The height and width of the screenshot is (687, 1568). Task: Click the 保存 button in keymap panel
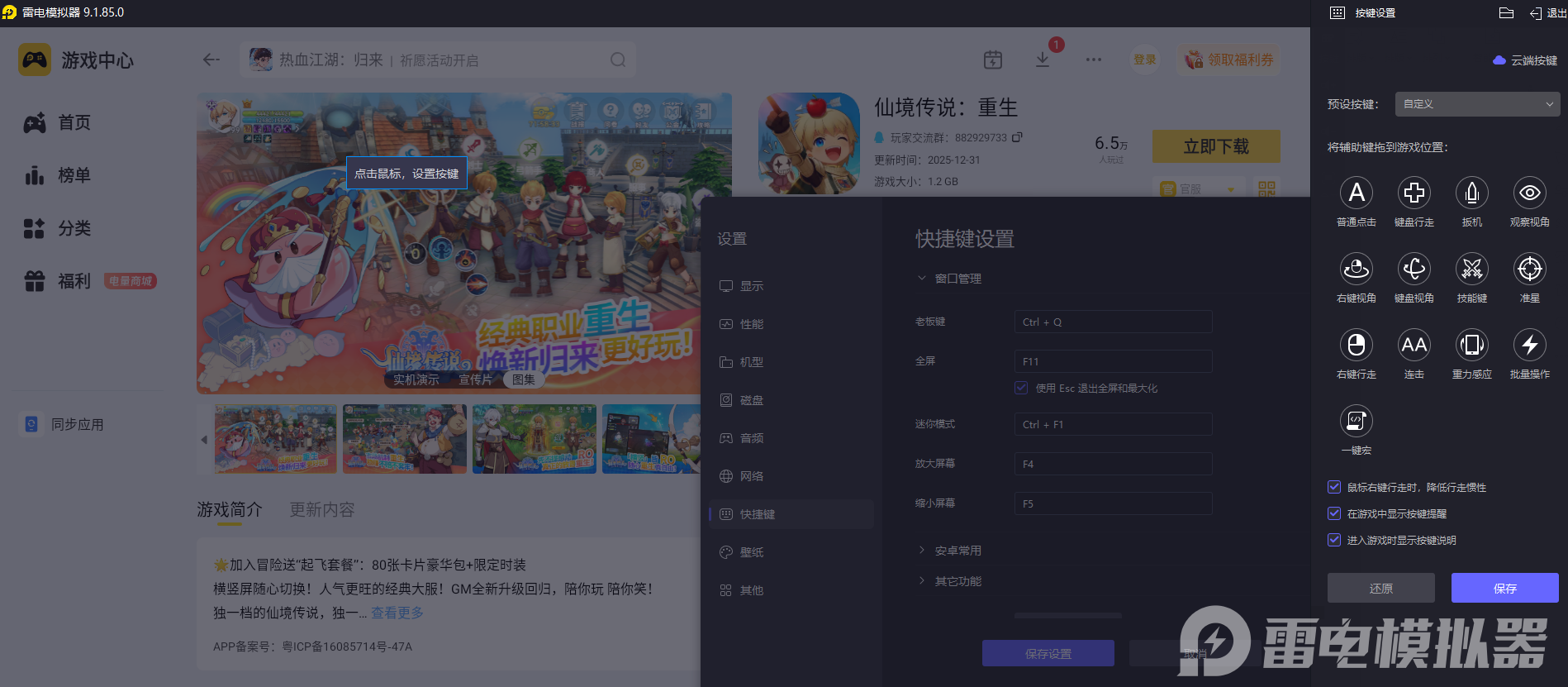pyautogui.click(x=1505, y=588)
